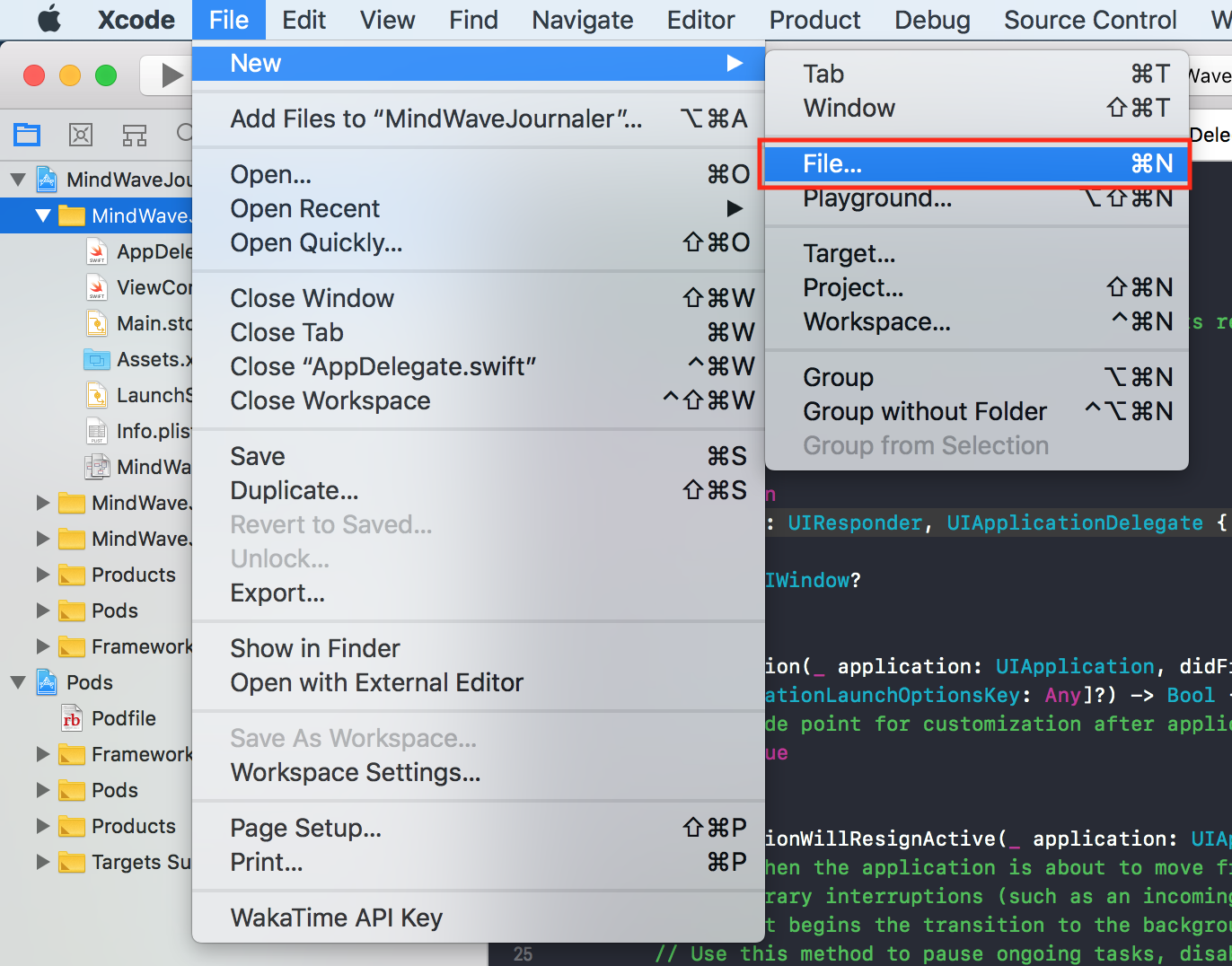This screenshot has height=966, width=1232.
Task: Open the Open Recent submenu arrow
Action: coord(735,208)
